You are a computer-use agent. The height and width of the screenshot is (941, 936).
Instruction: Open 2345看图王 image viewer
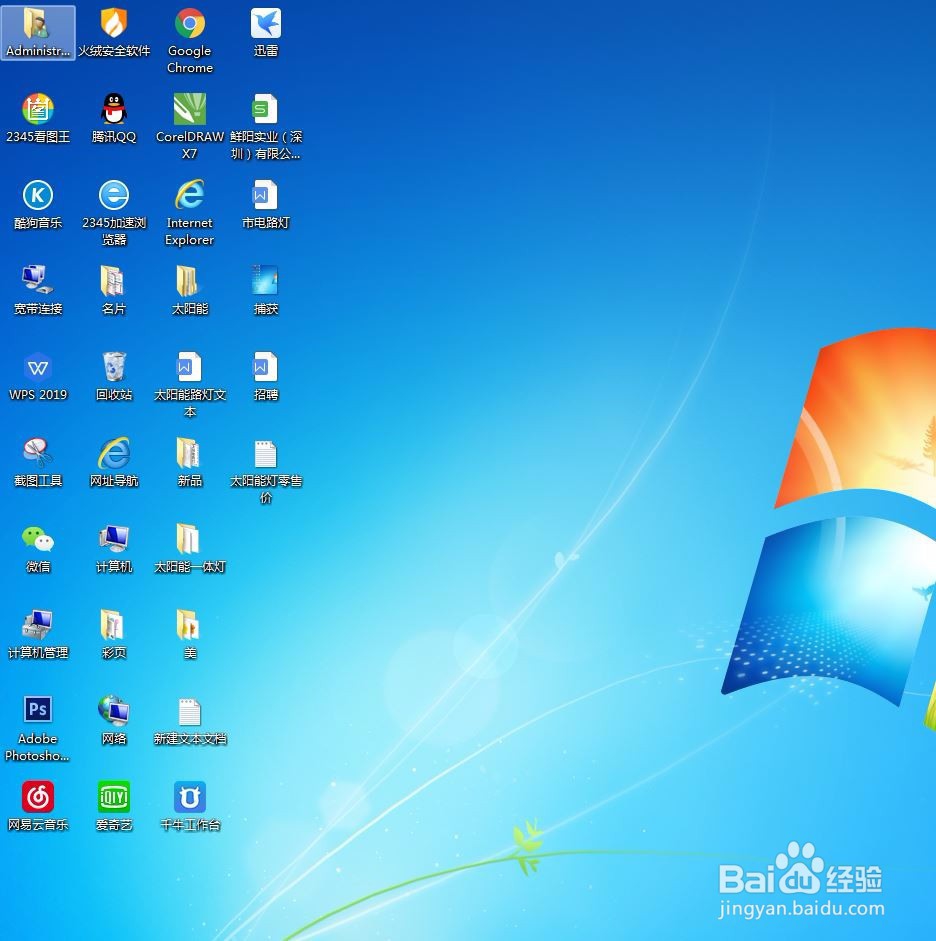click(x=38, y=118)
